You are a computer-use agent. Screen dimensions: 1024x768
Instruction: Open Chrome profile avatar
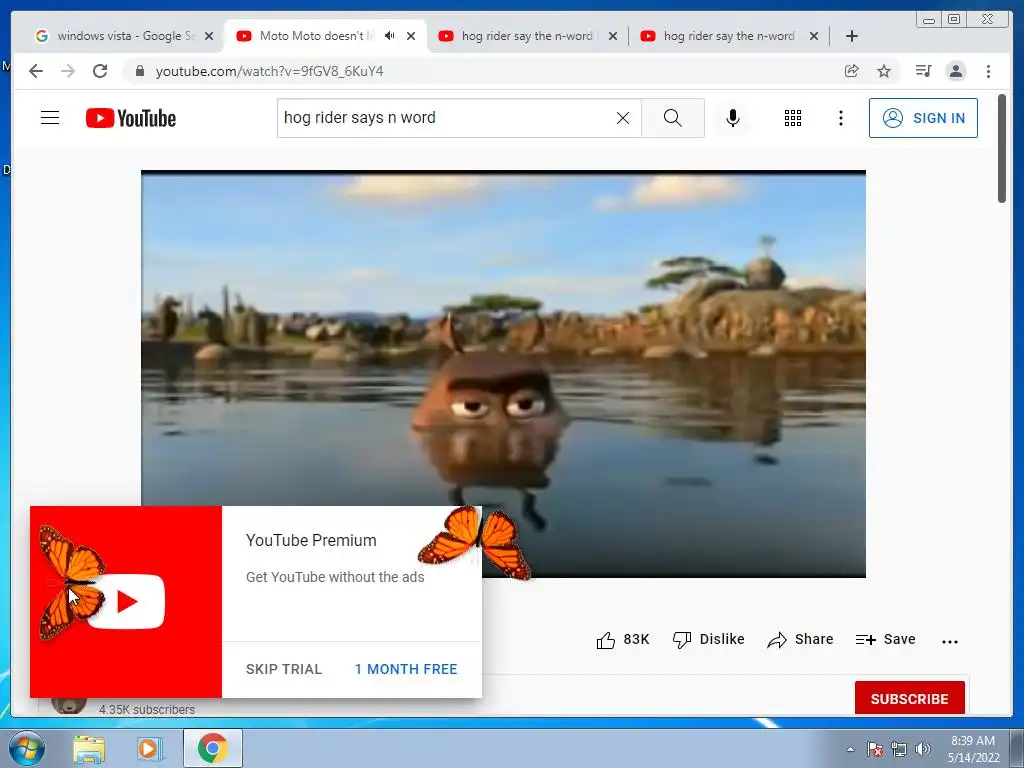[955, 71]
